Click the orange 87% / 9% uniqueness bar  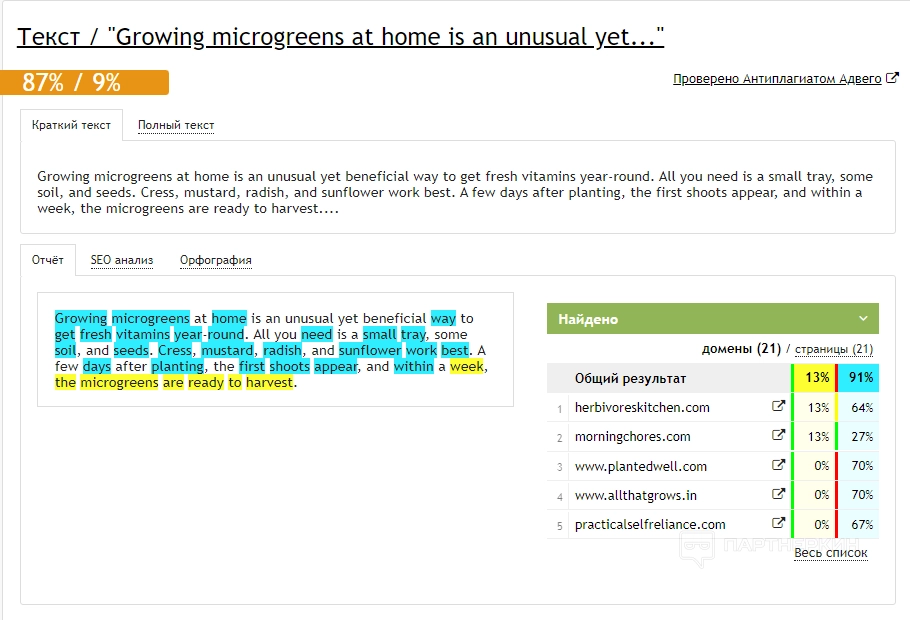coord(84,82)
